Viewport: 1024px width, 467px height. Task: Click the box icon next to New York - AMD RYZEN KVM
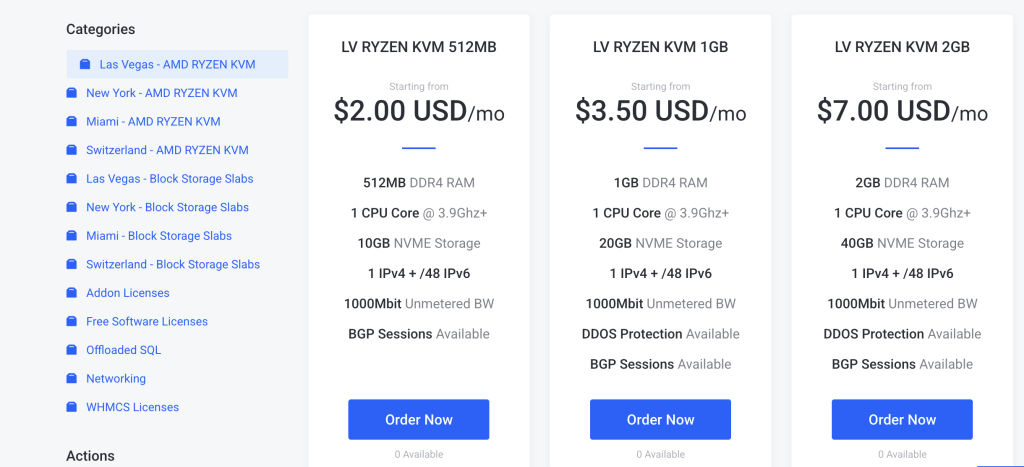point(71,93)
